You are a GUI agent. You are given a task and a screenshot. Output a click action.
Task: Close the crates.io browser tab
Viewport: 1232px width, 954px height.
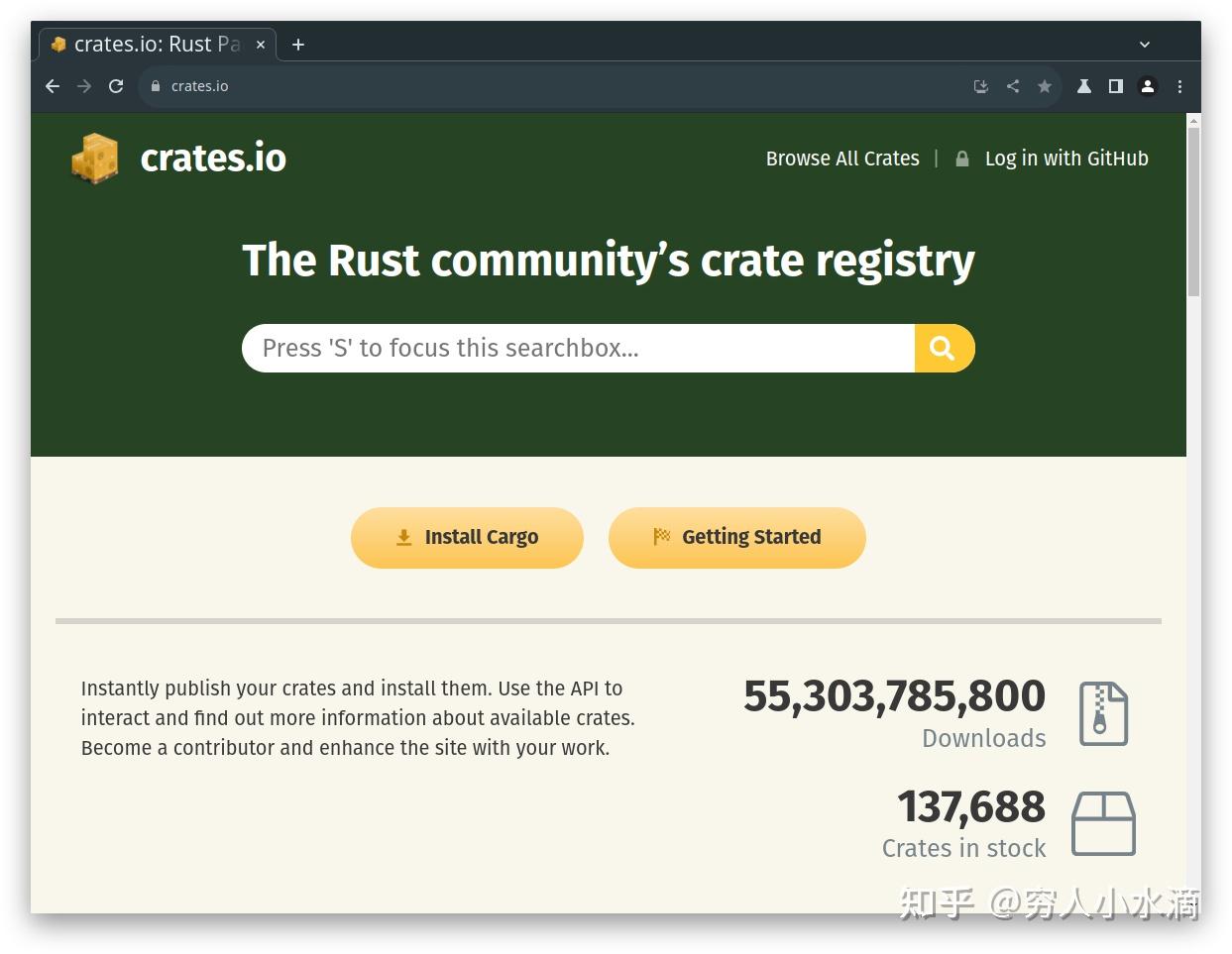[261, 45]
